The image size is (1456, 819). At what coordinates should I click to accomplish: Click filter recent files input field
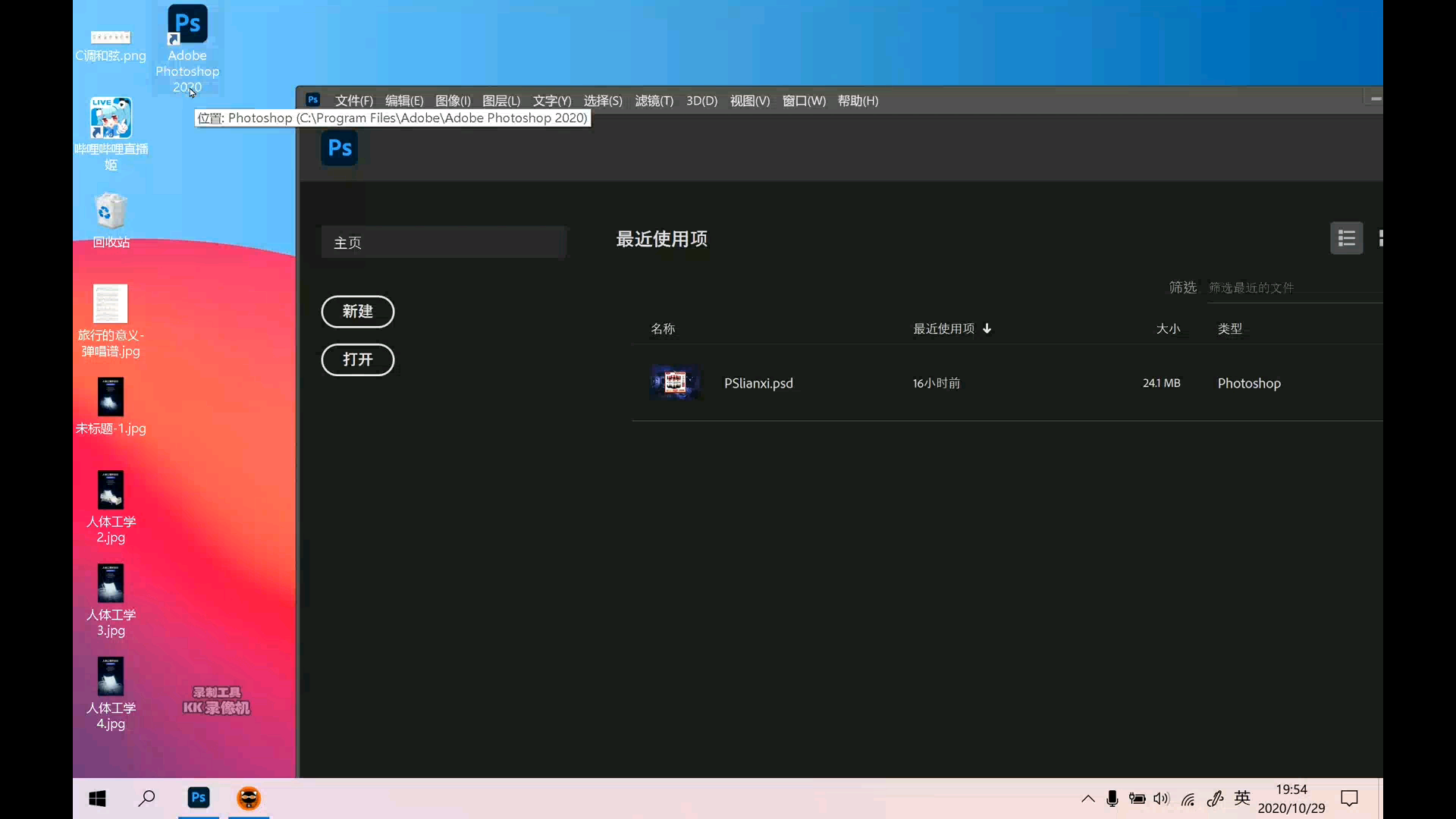[1290, 288]
